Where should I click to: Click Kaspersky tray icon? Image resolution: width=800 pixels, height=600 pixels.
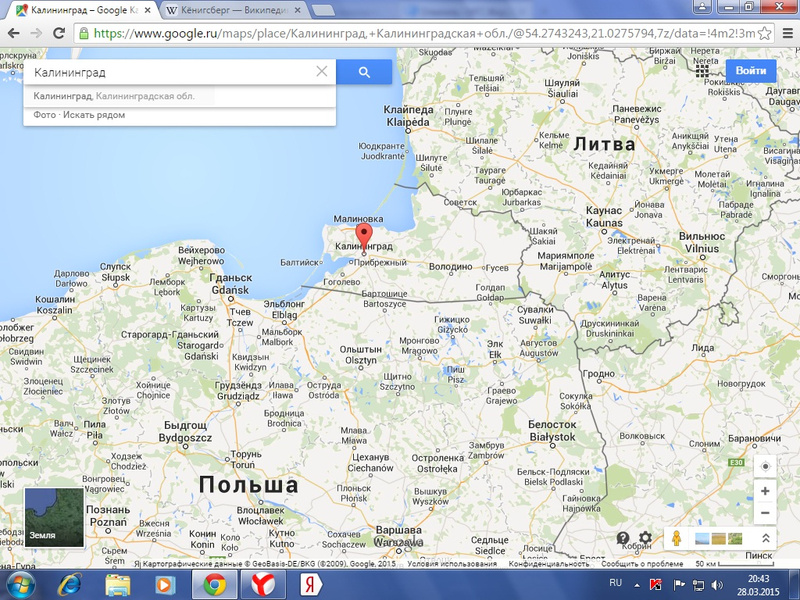click(656, 585)
